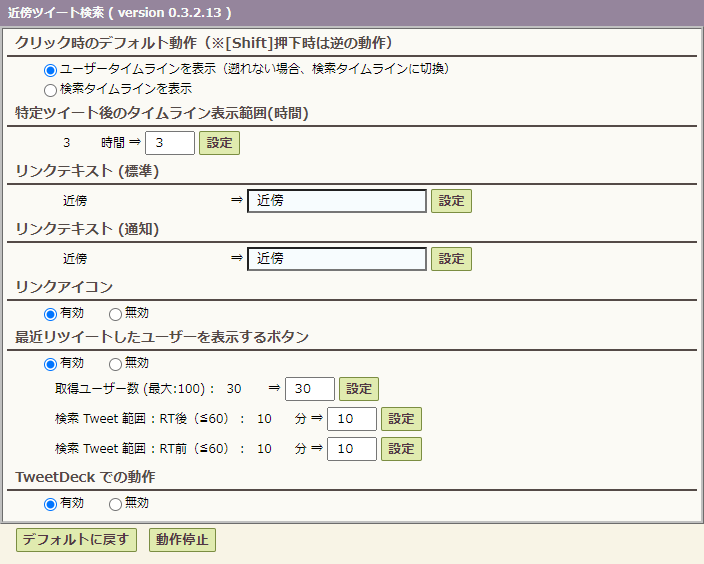
Task: Select ユーザータイムラインを表示 radio option
Action: pyautogui.click(x=50, y=70)
